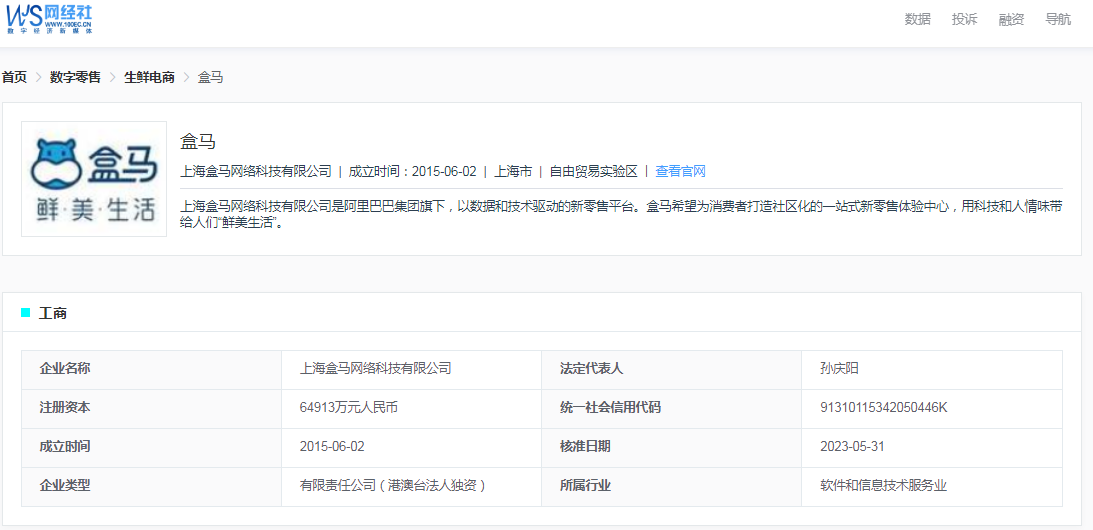
Task: Open the 数据 navigation item
Action: tap(917, 20)
